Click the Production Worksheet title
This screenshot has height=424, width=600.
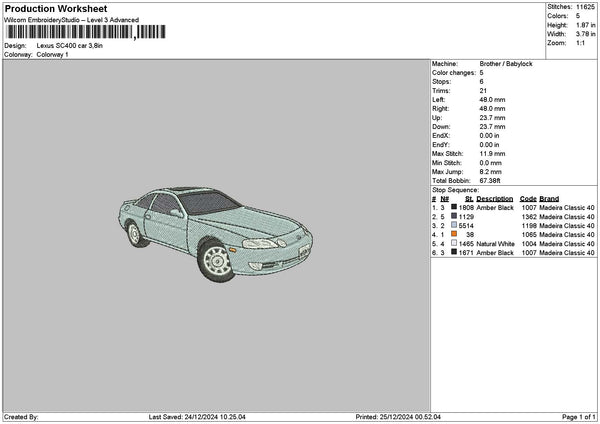click(x=55, y=8)
